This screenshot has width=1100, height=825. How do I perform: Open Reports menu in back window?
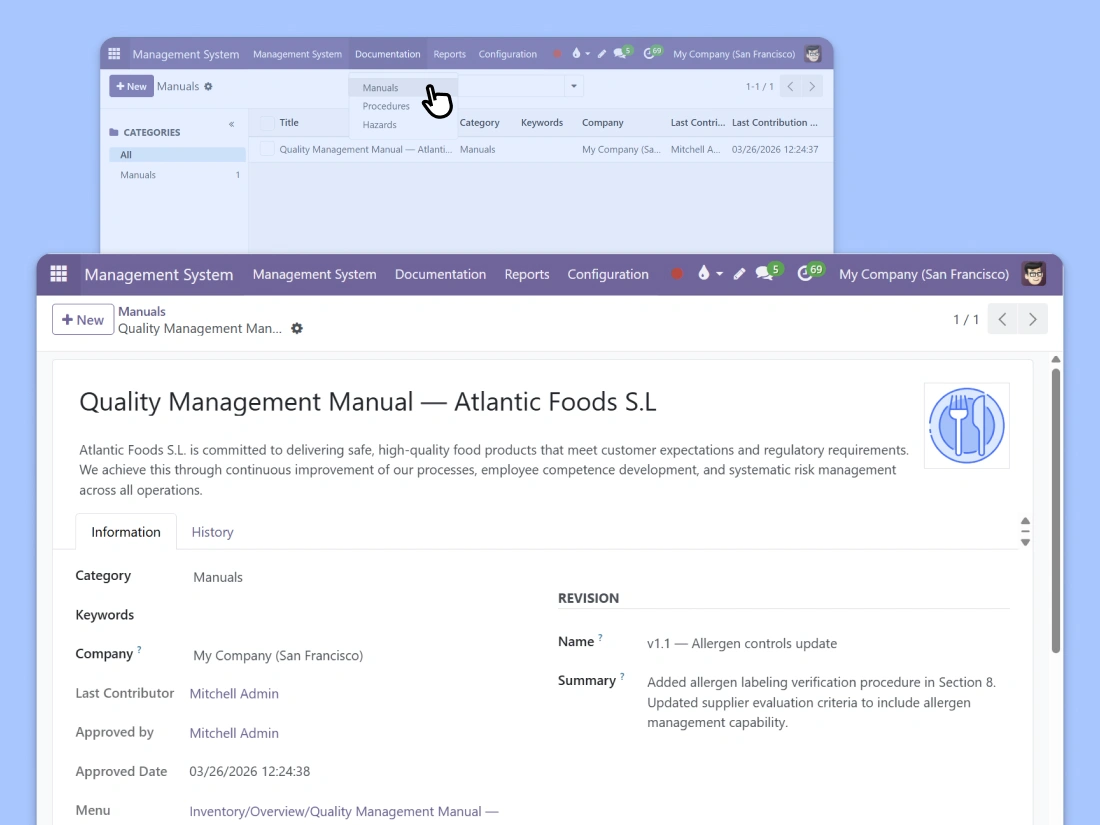coord(450,54)
